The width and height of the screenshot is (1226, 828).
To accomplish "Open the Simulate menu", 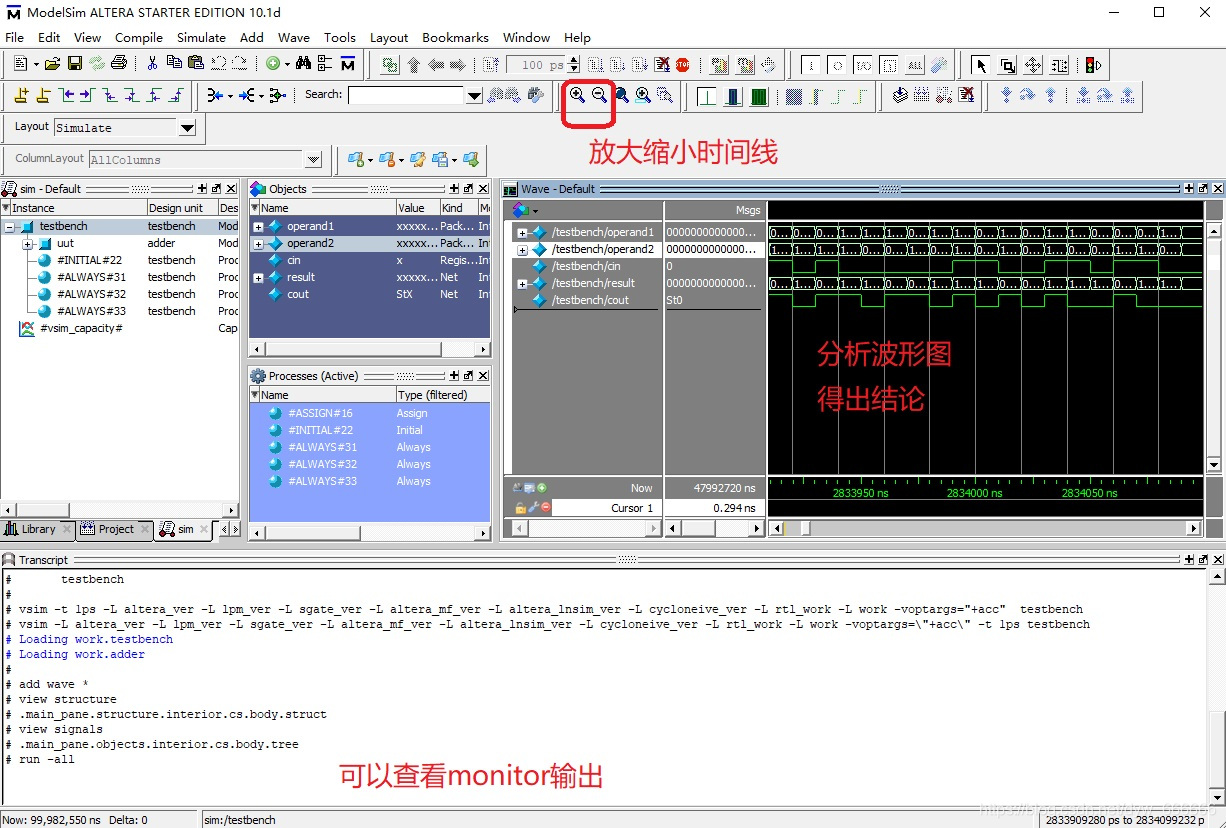I will coord(201,37).
